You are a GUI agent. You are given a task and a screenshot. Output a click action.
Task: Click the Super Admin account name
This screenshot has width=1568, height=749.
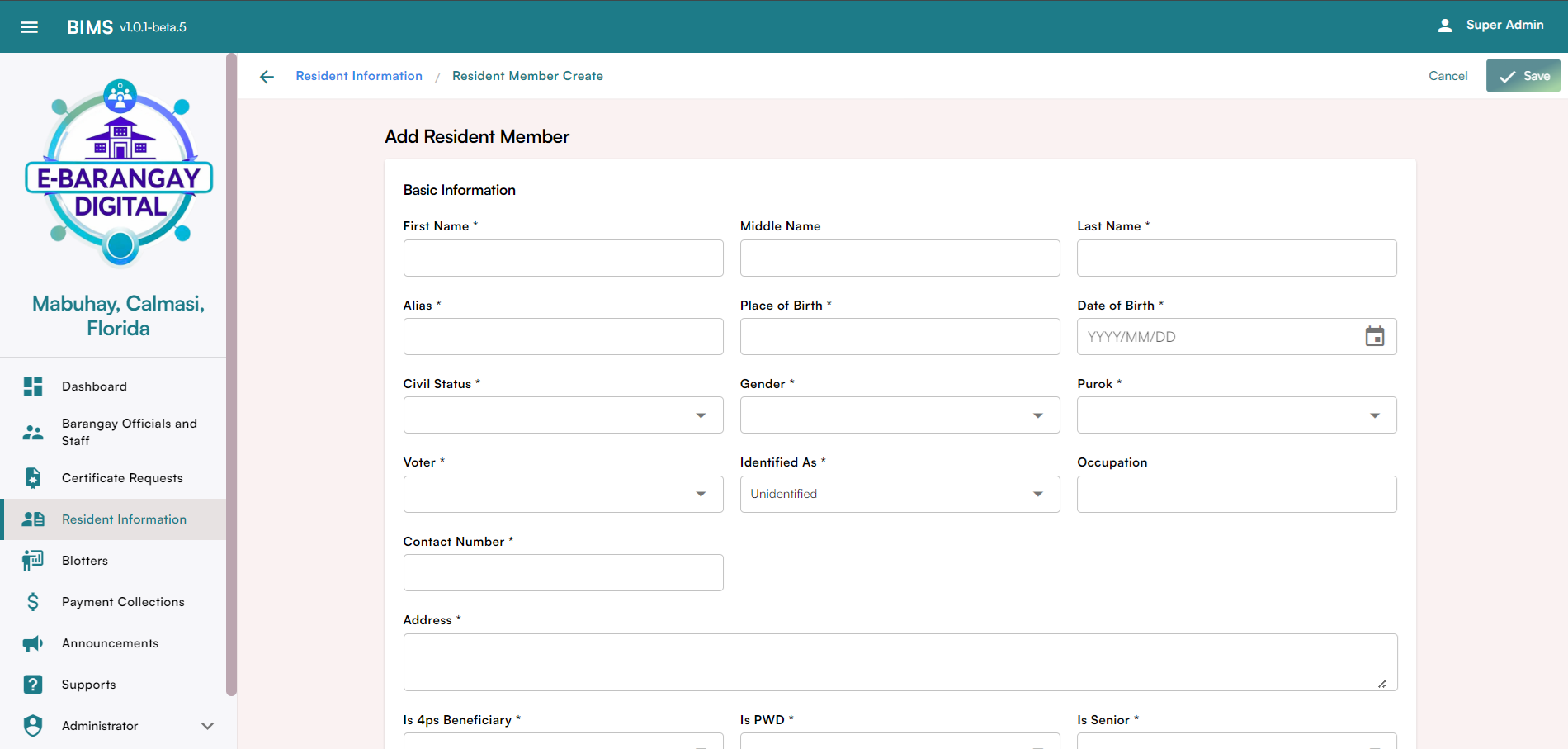click(1504, 25)
